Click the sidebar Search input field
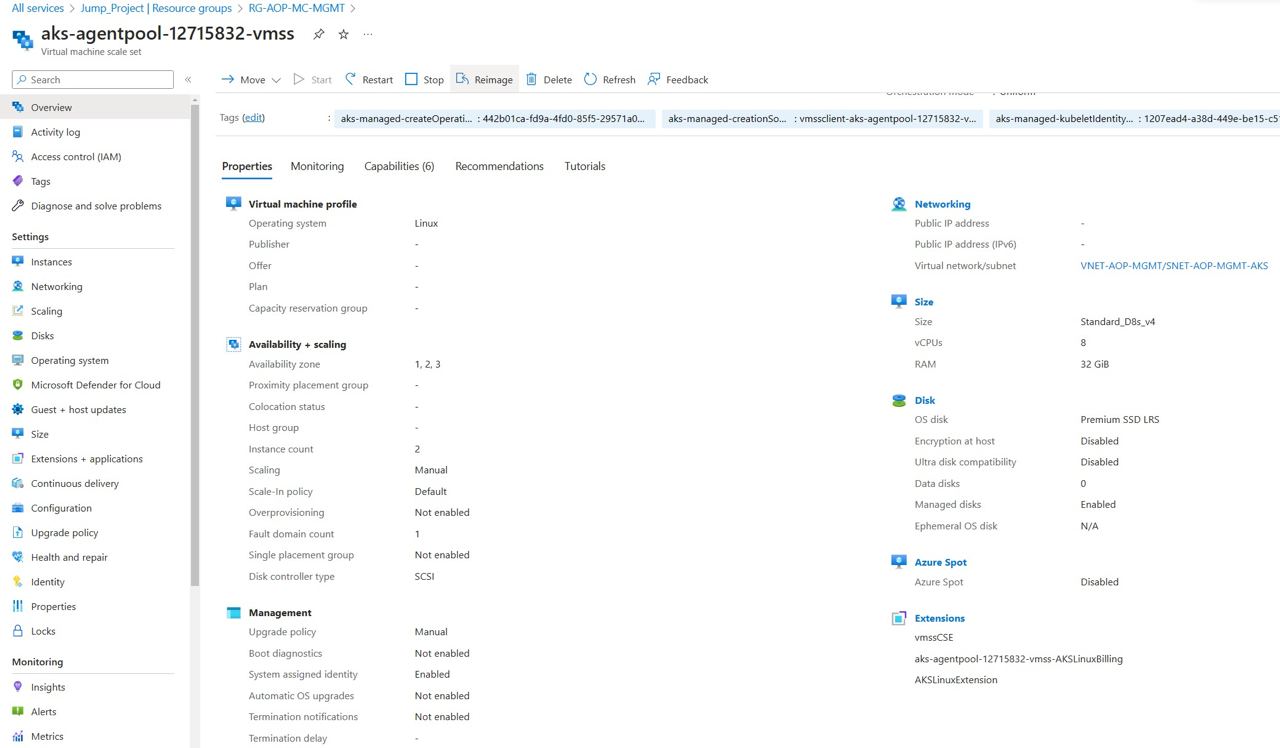1280x748 pixels. click(93, 79)
